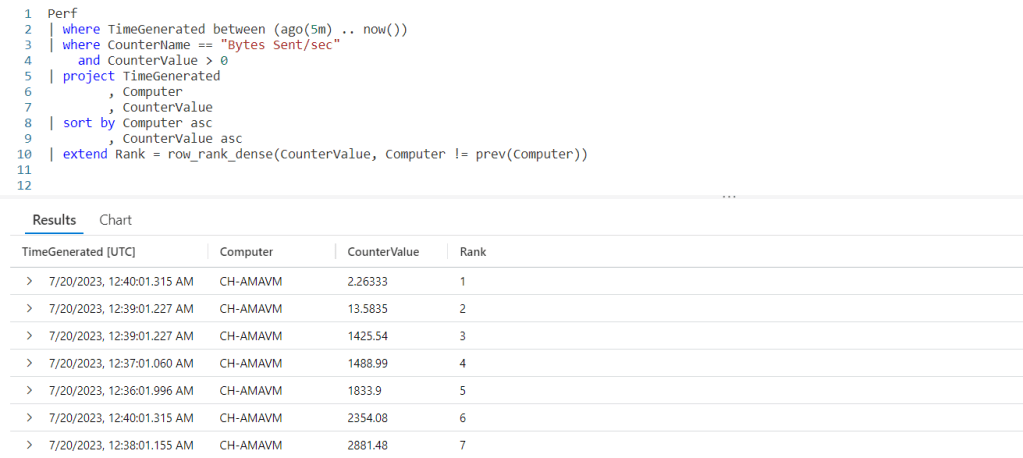Sort by the Computer column header

[x=246, y=252]
